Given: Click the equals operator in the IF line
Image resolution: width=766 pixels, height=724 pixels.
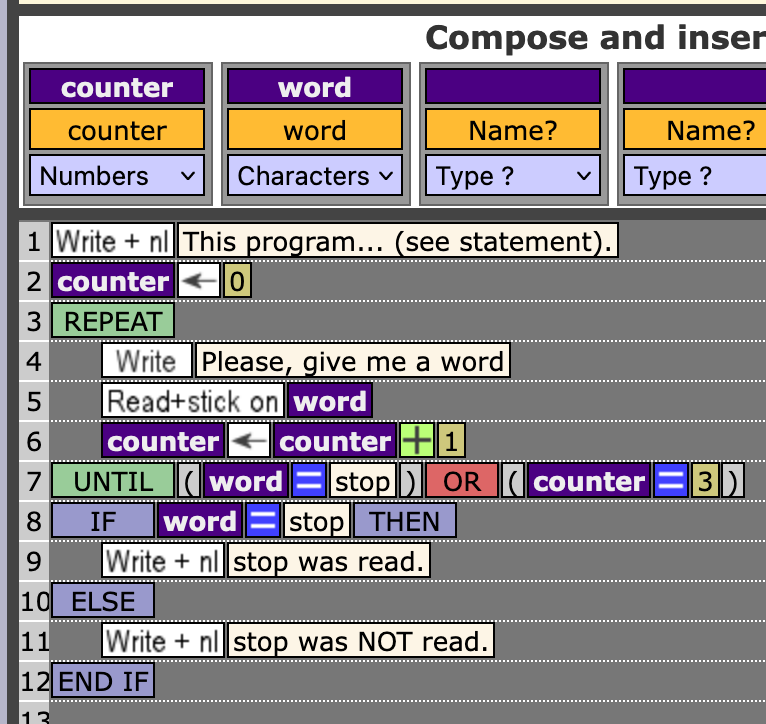Looking at the screenshot, I should coord(263,522).
